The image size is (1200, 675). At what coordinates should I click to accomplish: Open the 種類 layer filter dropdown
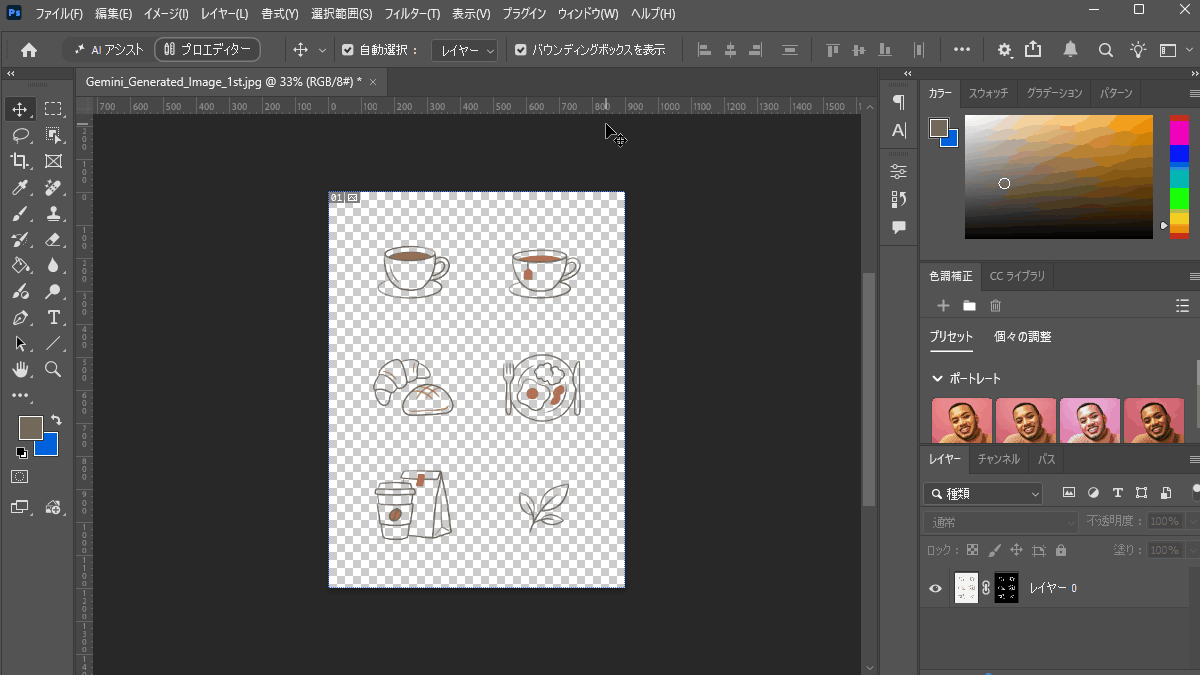tap(984, 493)
